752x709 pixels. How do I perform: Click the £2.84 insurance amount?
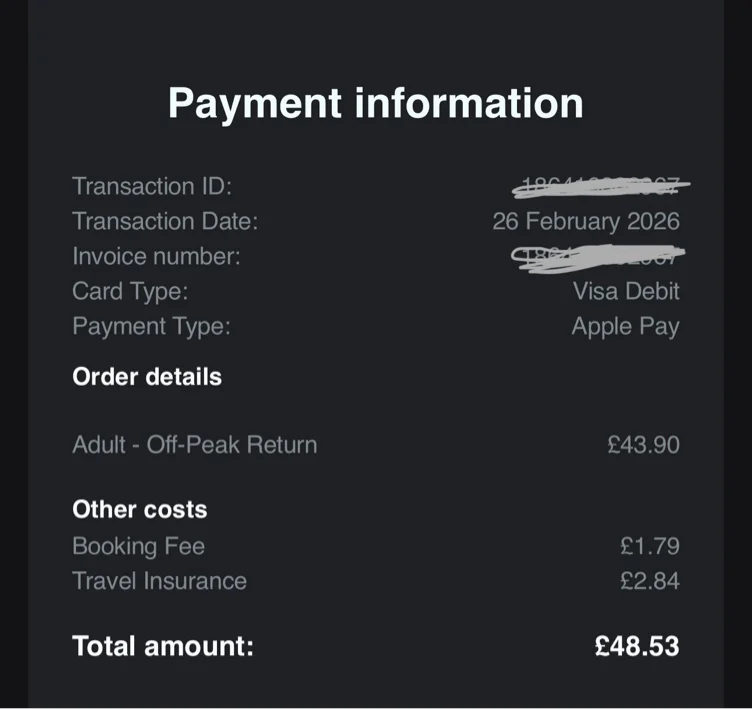click(x=649, y=581)
